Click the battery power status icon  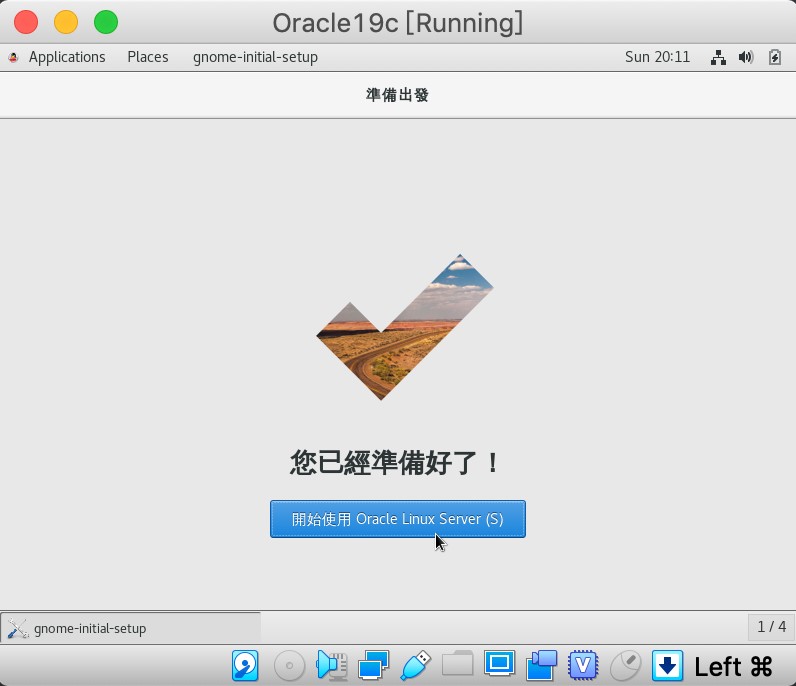(775, 57)
